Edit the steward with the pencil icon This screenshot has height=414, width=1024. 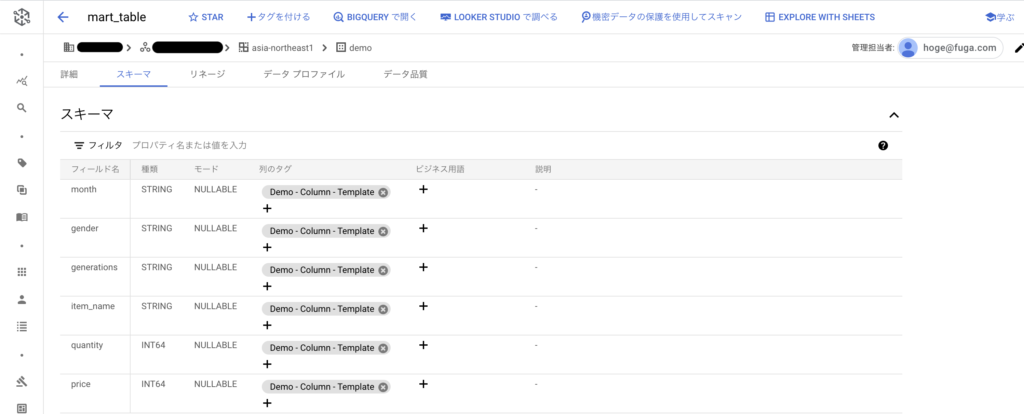[1018, 48]
